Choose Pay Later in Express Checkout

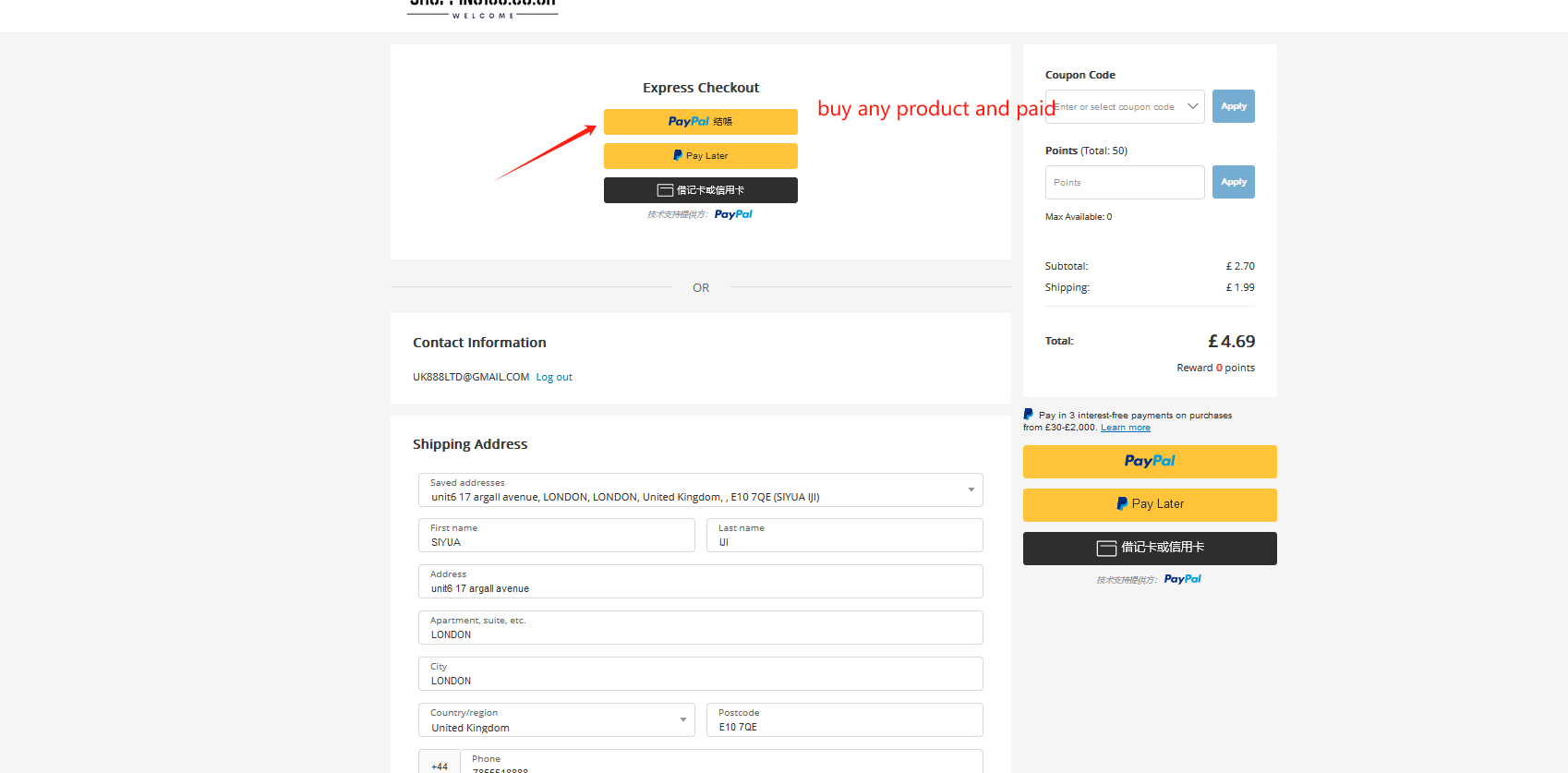click(700, 156)
